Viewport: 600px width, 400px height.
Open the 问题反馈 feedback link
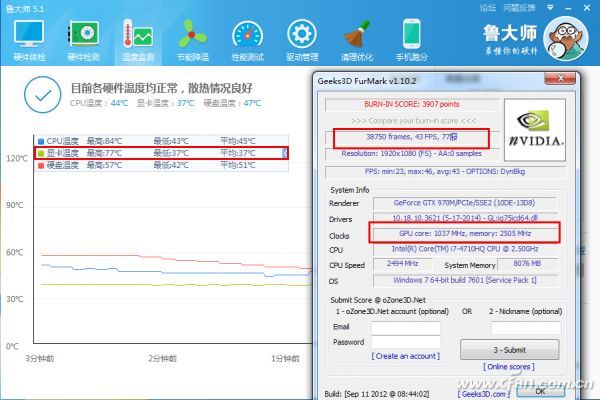coord(519,8)
